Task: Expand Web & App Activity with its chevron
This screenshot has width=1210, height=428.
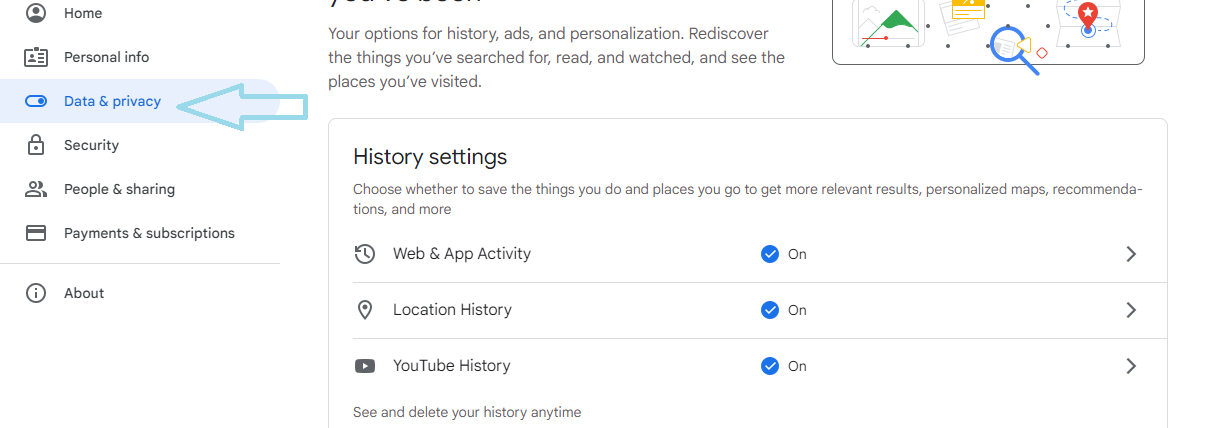Action: pyautogui.click(x=1131, y=254)
